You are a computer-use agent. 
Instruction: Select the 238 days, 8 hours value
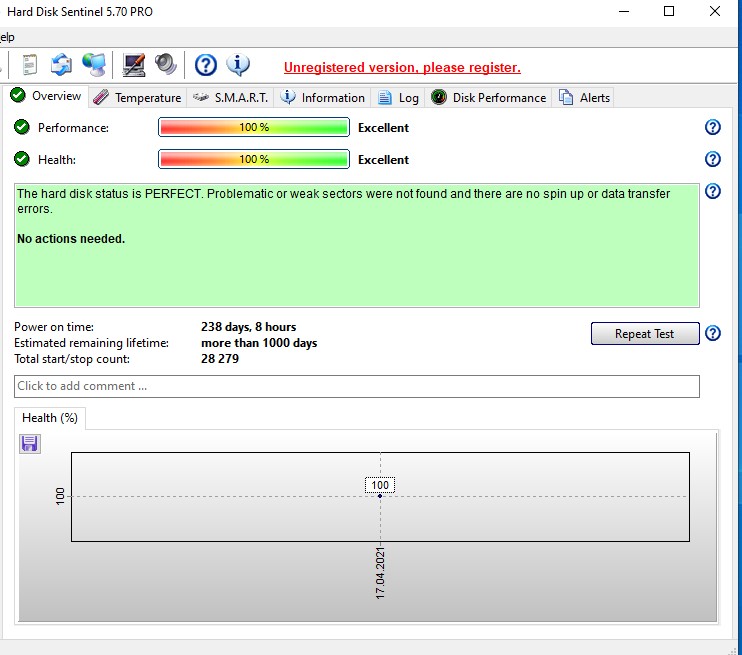[x=248, y=327]
